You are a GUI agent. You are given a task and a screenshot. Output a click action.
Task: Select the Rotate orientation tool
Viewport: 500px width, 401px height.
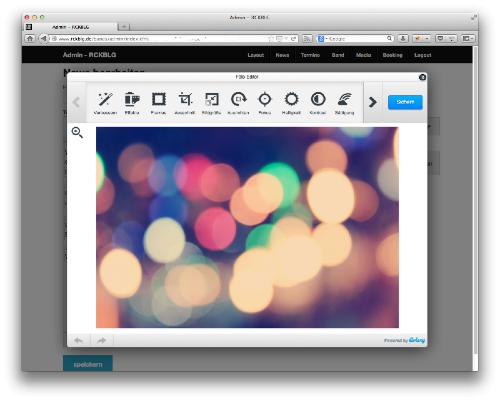click(x=238, y=103)
